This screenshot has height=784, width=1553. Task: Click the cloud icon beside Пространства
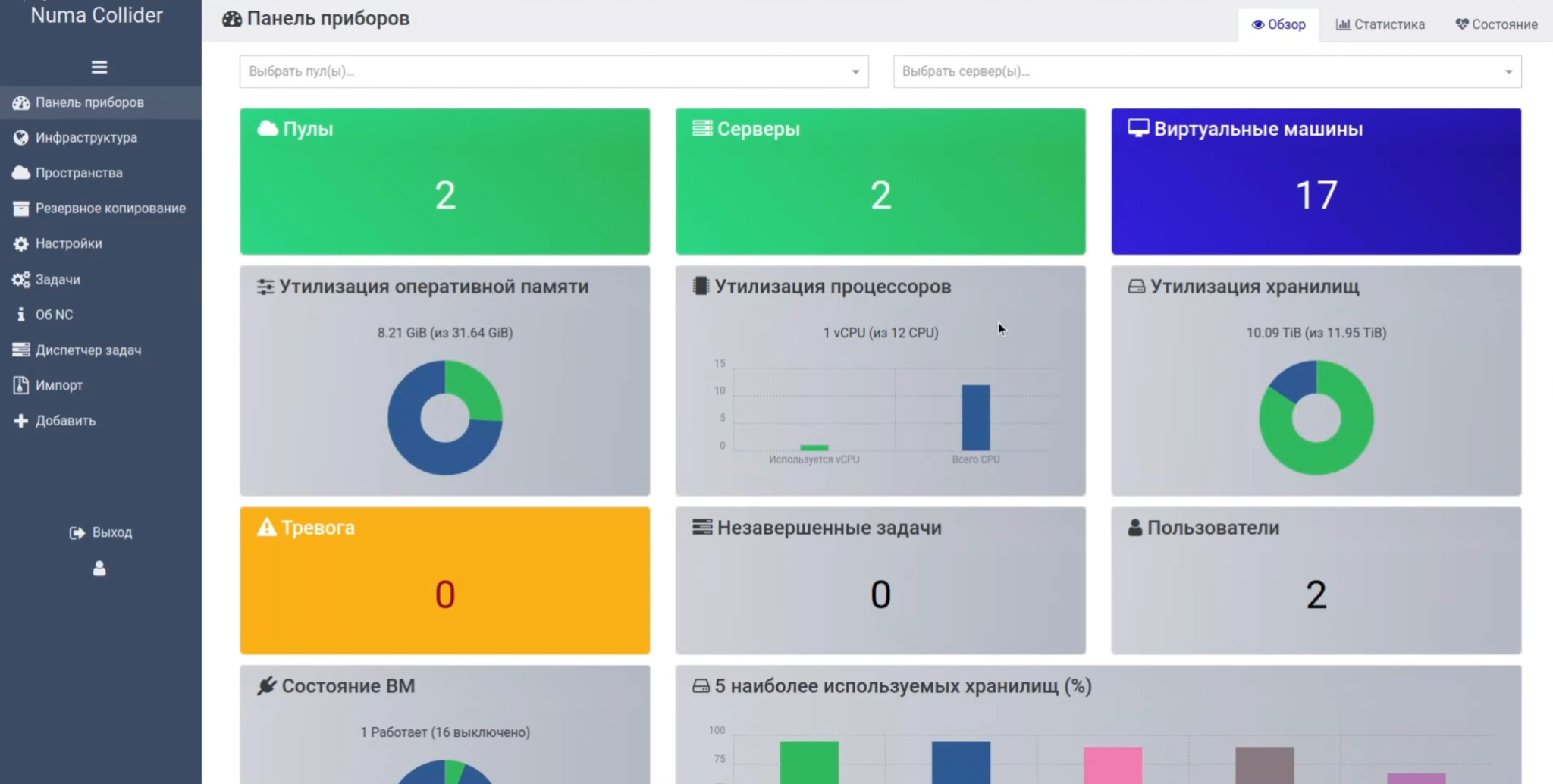pos(20,173)
